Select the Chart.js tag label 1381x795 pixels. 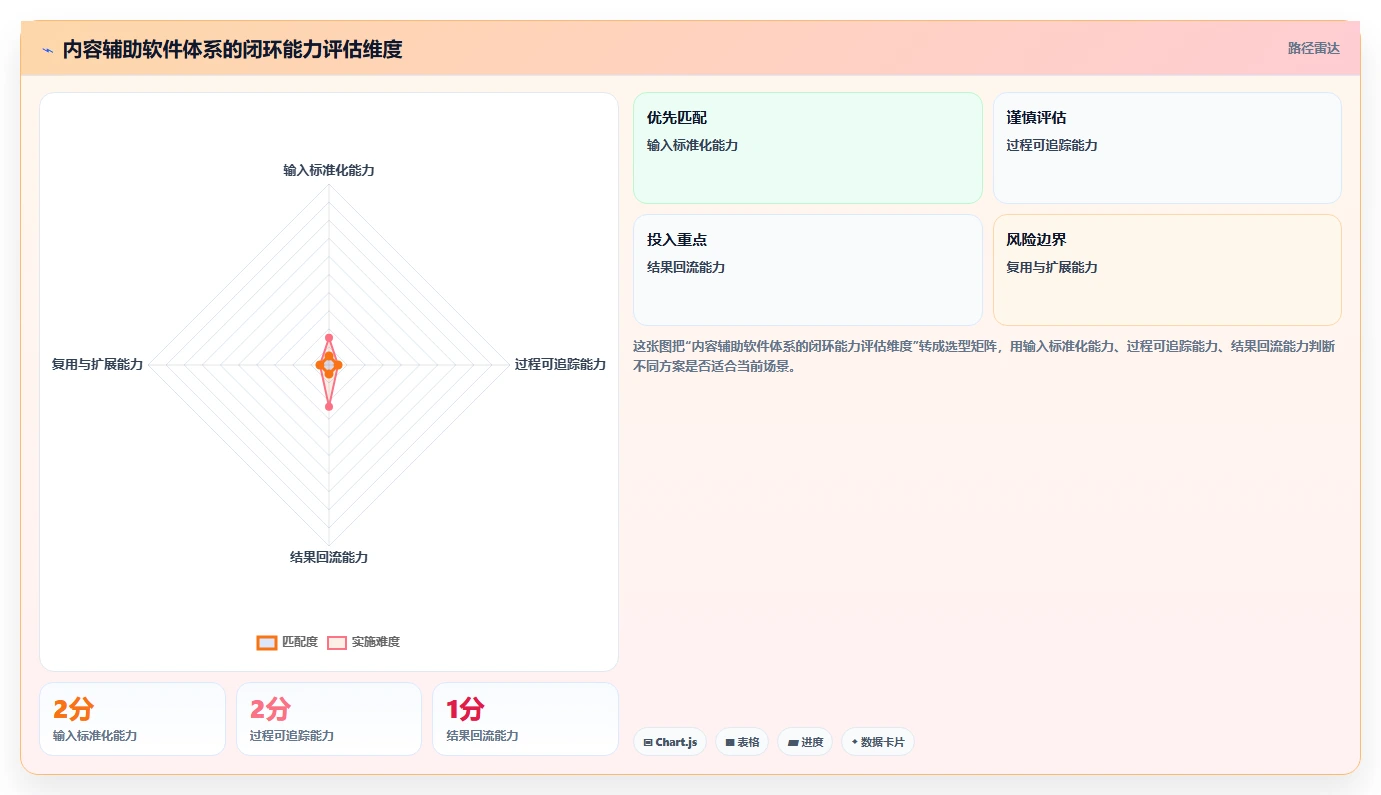click(x=677, y=743)
